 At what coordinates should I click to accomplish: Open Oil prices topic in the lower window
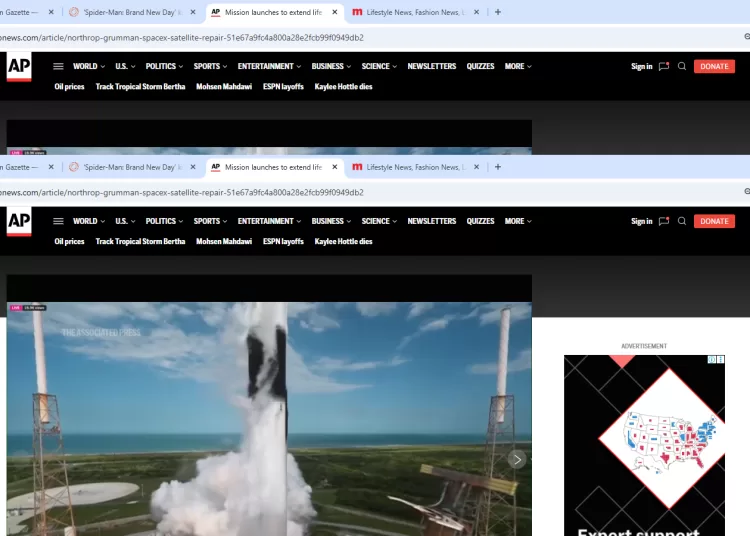tap(69, 241)
